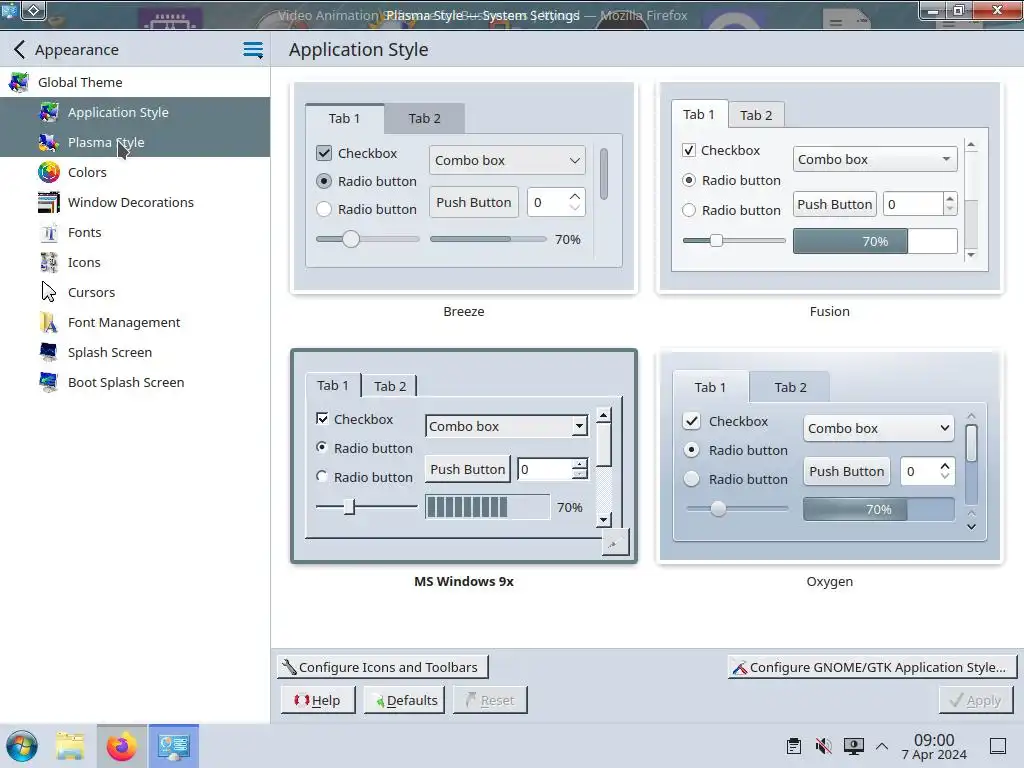The width and height of the screenshot is (1024, 768).
Task: Click the Fonts icon in sidebar
Action: [x=48, y=232]
